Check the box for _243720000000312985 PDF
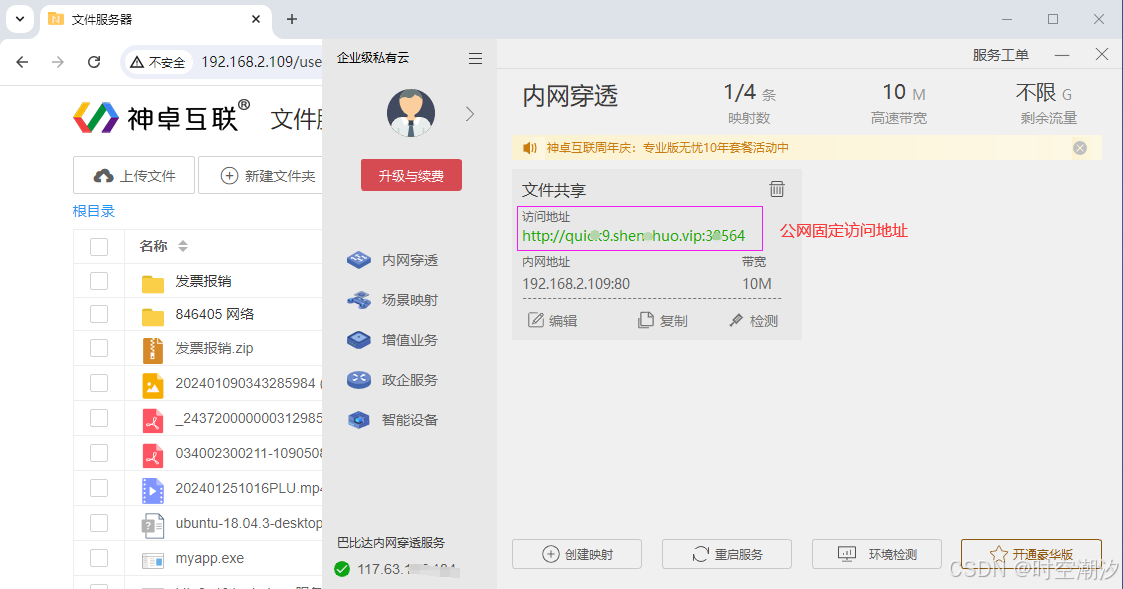 tap(99, 418)
